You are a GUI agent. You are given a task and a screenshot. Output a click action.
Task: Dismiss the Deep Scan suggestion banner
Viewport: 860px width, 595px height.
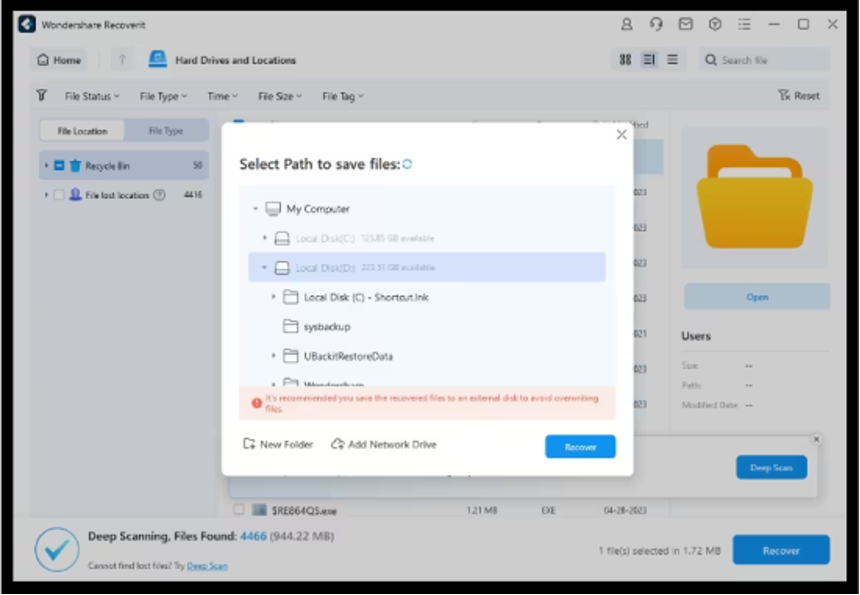point(816,439)
